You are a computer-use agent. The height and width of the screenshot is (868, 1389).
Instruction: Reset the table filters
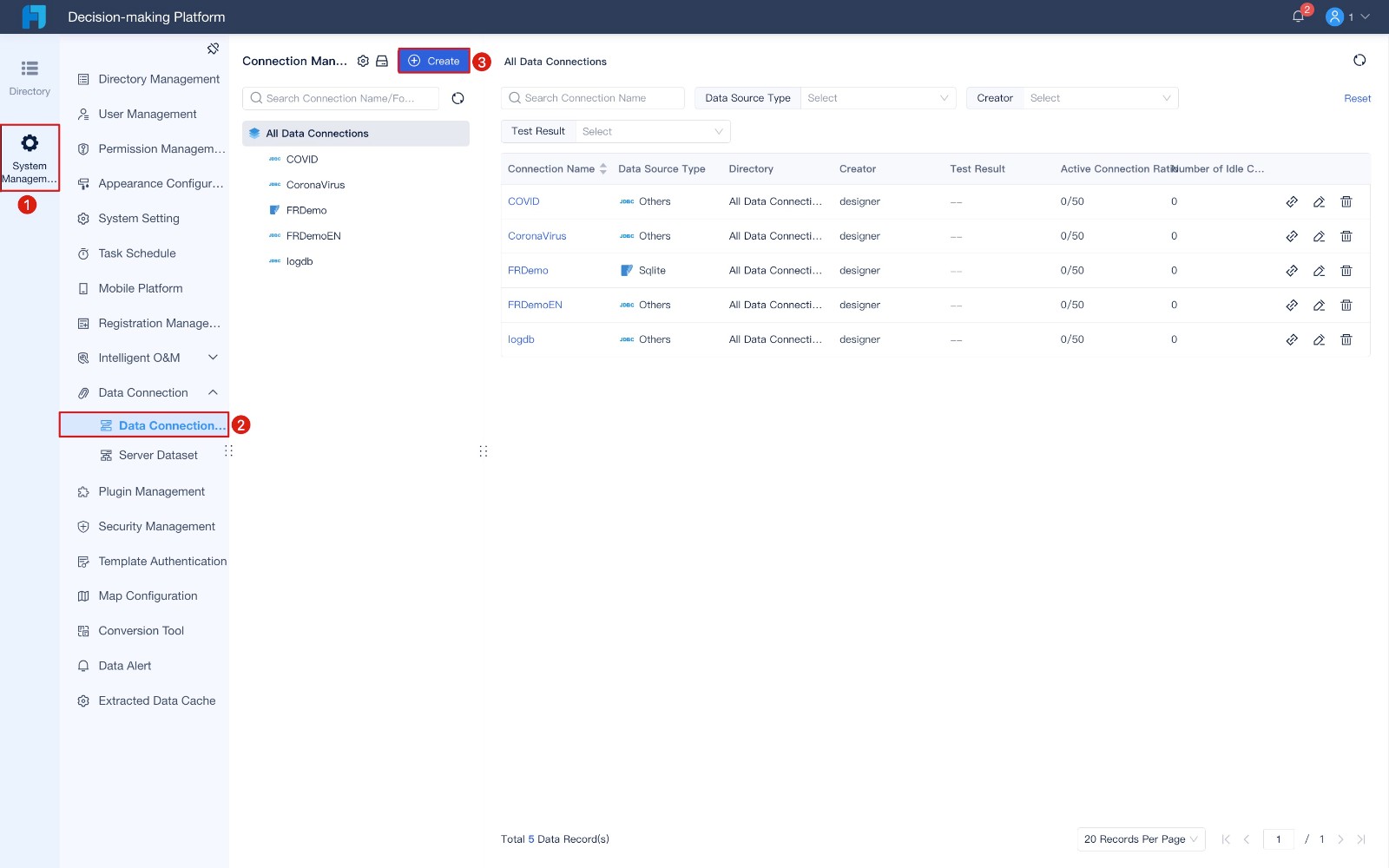click(x=1358, y=98)
